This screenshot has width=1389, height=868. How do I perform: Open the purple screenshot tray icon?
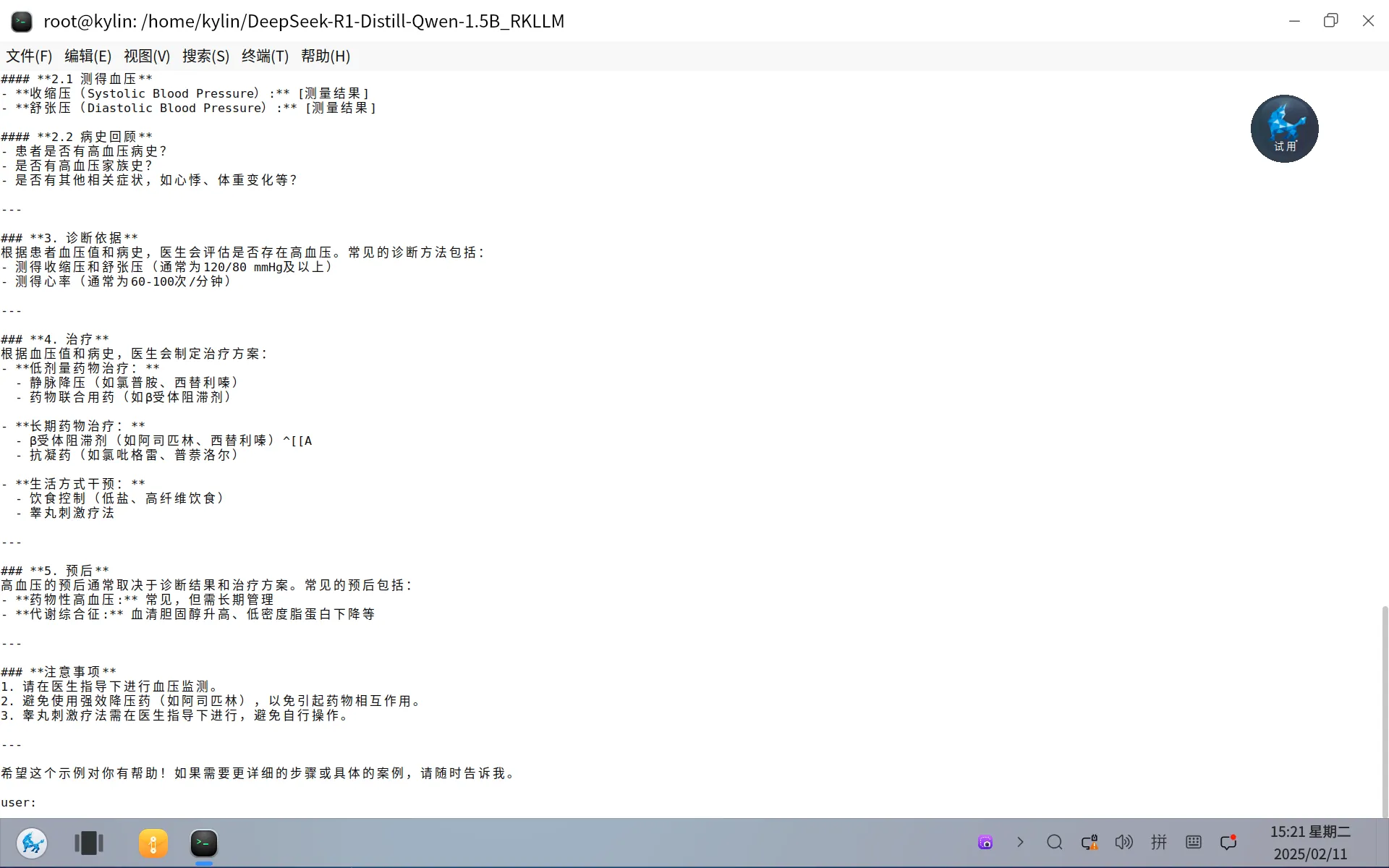(x=985, y=842)
